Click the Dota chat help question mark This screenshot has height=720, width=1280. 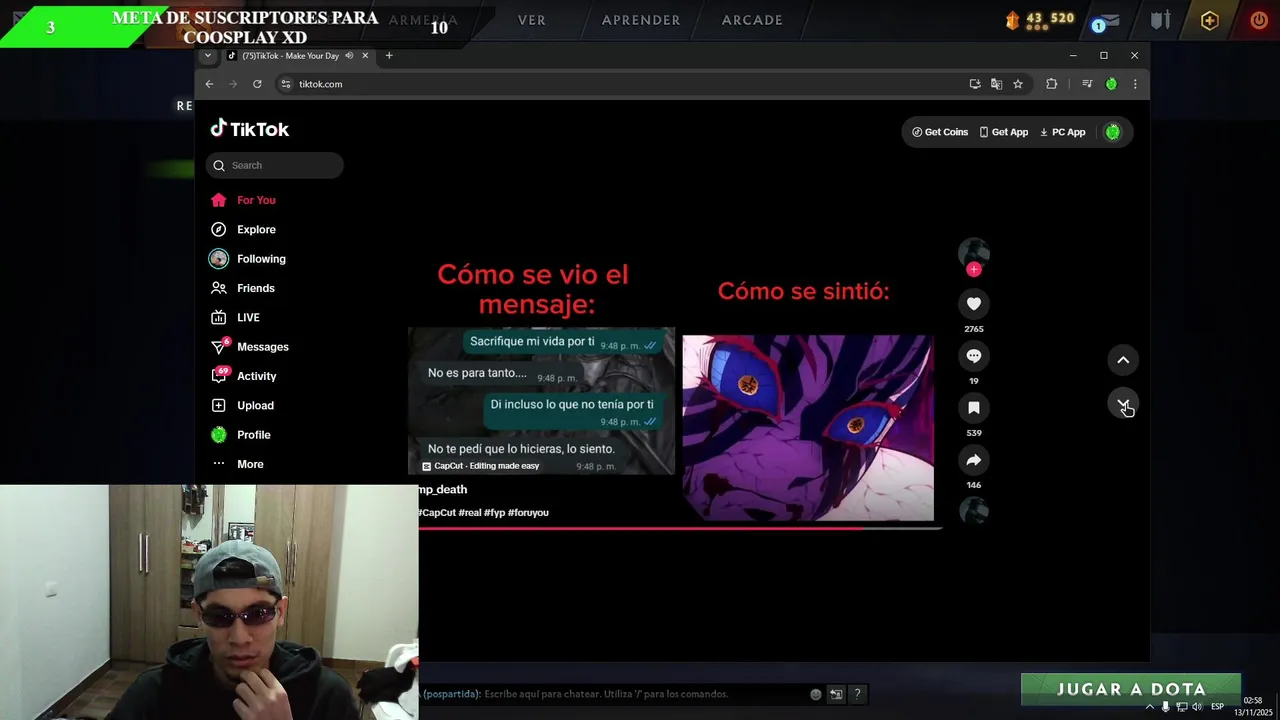[857, 694]
